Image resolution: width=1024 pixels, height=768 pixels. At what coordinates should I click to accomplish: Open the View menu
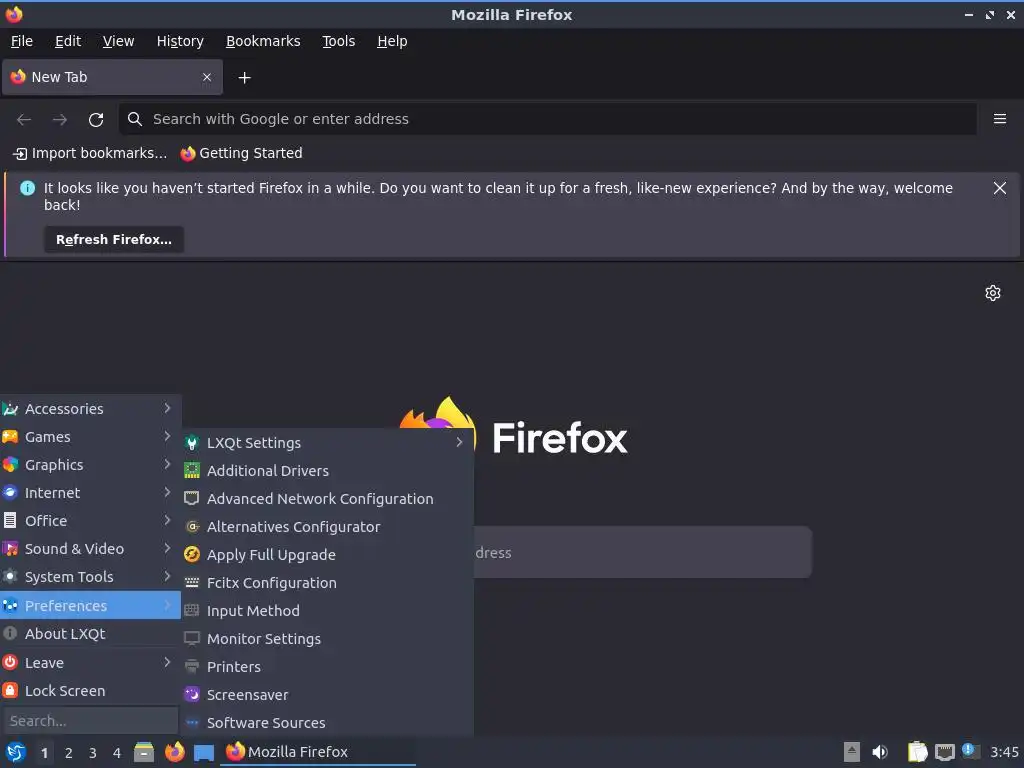(x=118, y=41)
